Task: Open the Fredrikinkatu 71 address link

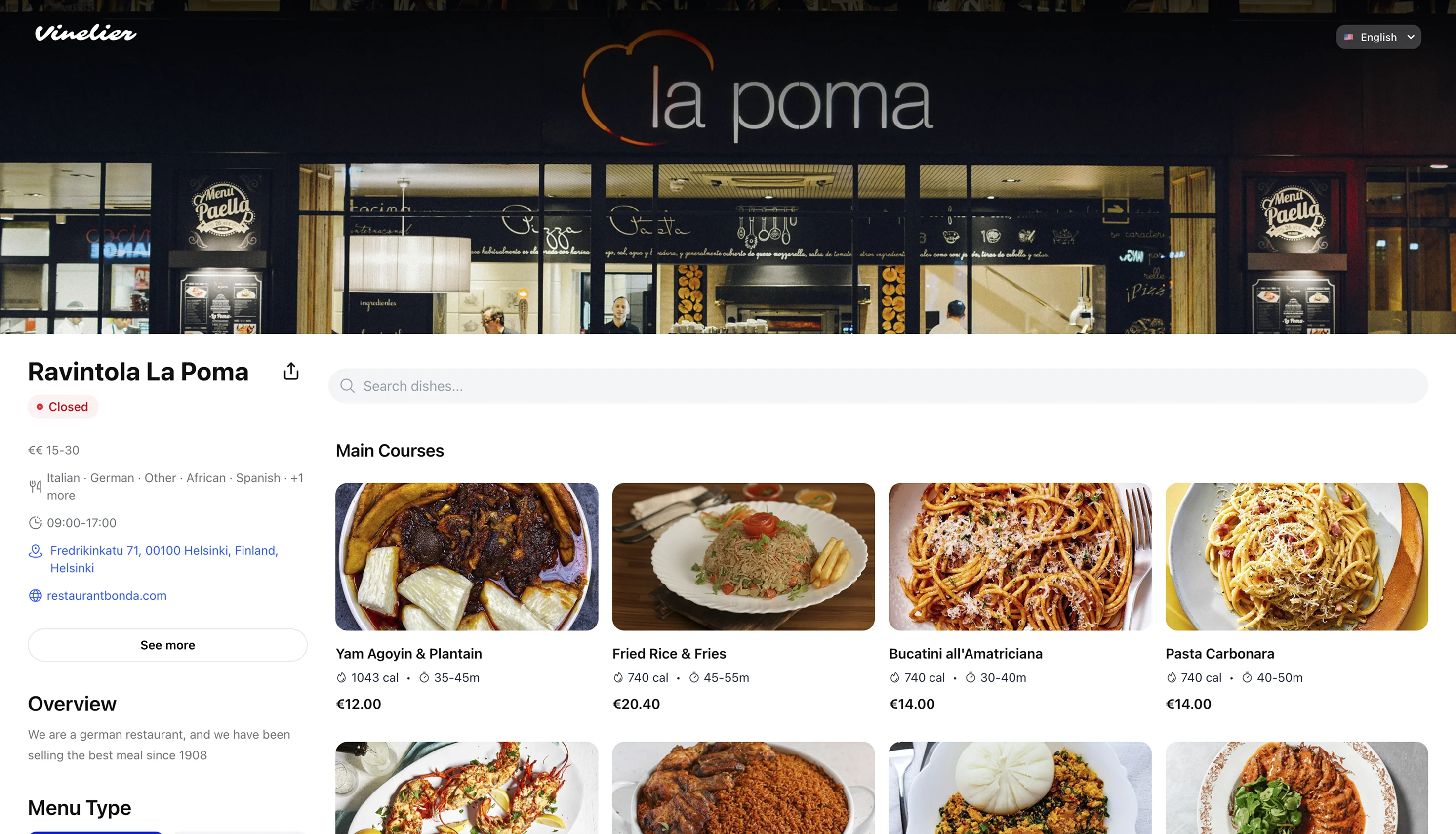Action: (164, 559)
